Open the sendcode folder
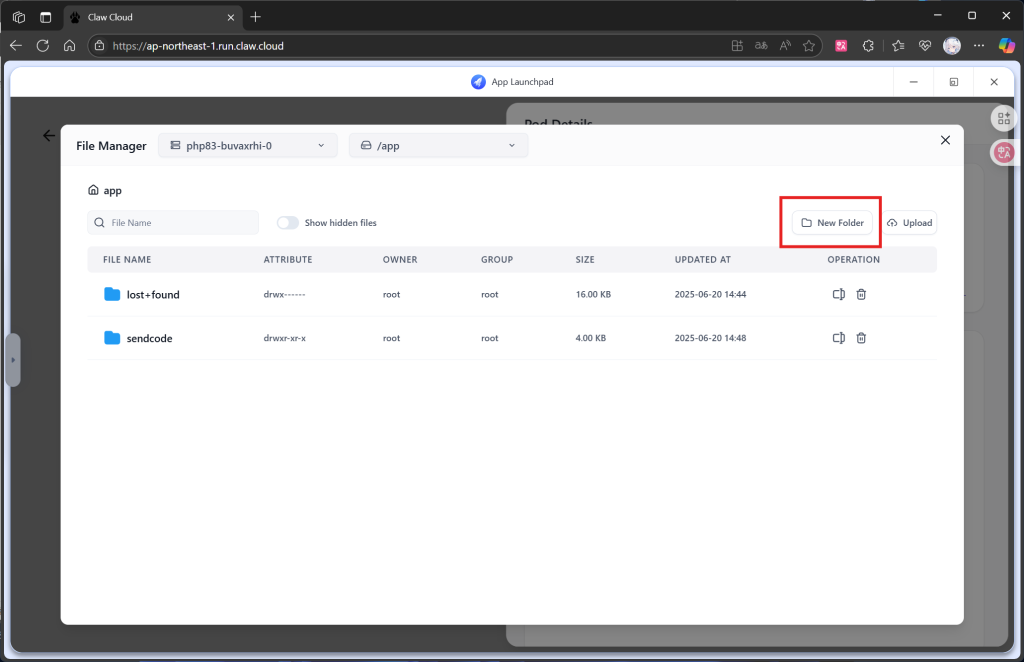 (150, 338)
